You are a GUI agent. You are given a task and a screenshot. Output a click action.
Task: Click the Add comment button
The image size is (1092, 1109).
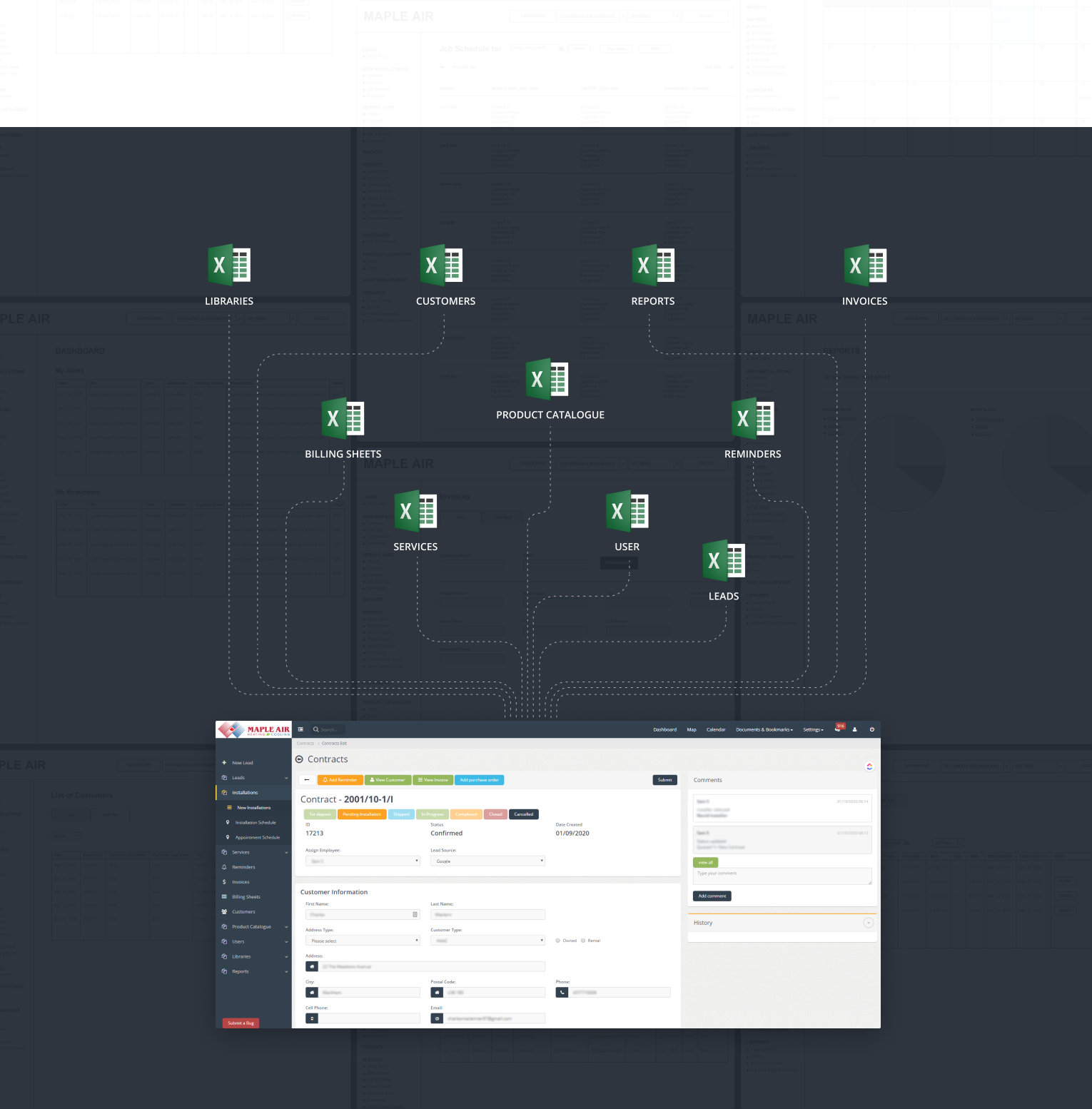point(712,896)
